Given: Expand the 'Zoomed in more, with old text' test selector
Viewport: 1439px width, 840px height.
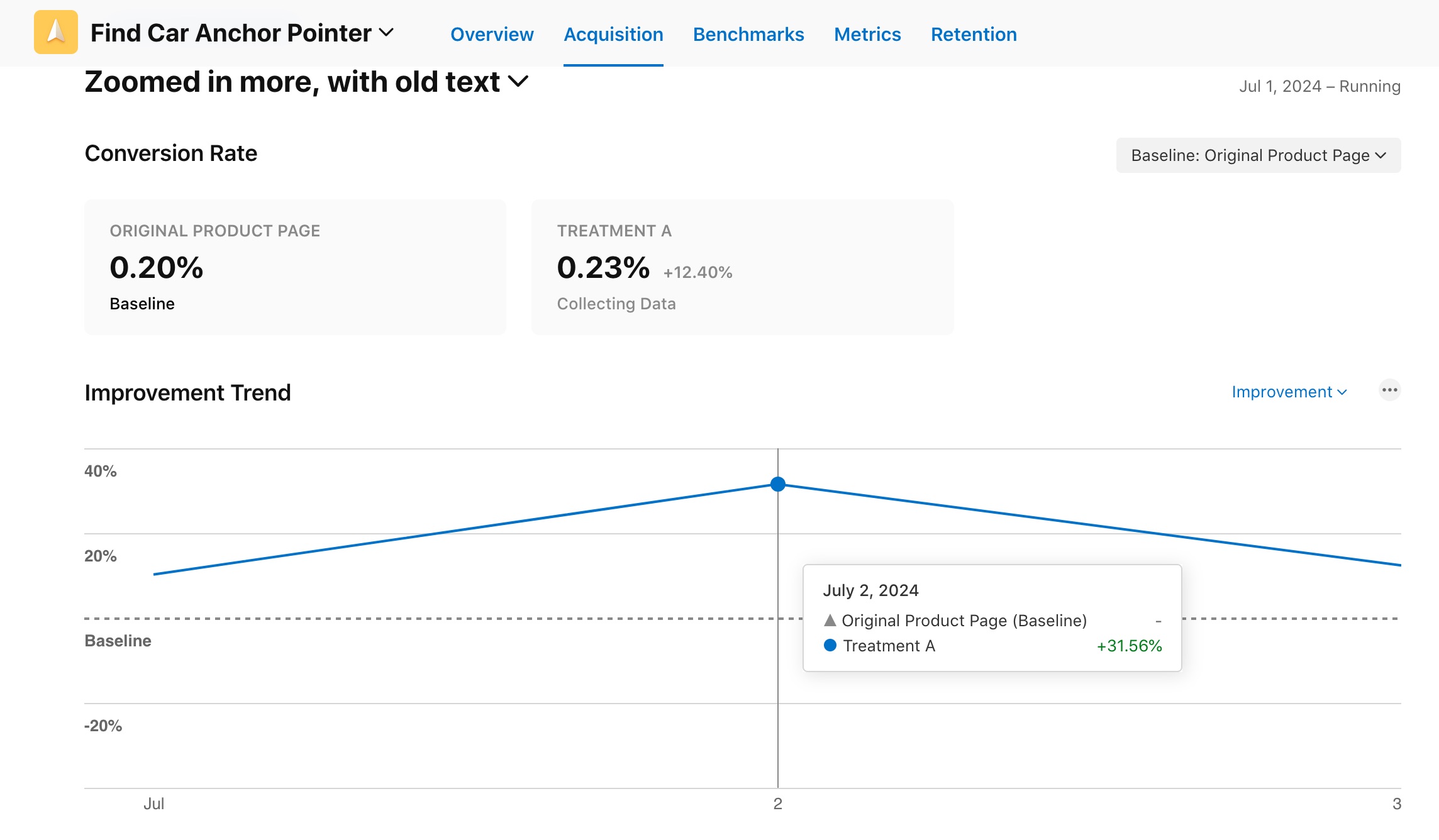Looking at the screenshot, I should [518, 82].
